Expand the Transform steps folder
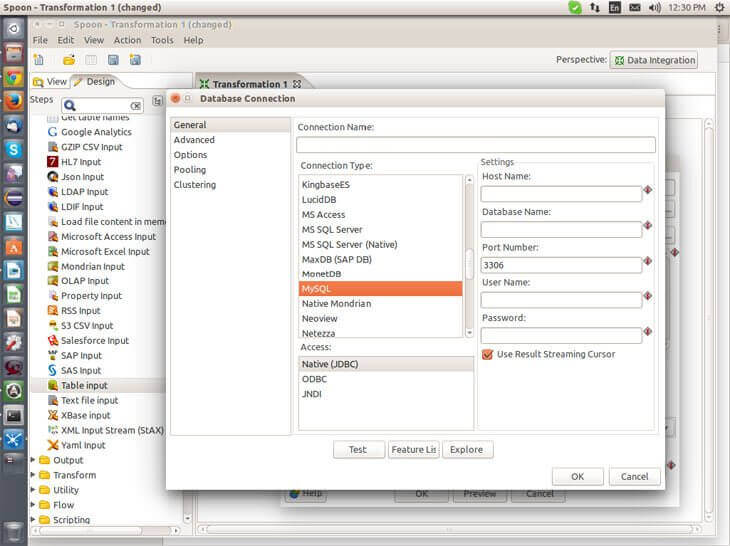The image size is (730, 546). [x=33, y=475]
